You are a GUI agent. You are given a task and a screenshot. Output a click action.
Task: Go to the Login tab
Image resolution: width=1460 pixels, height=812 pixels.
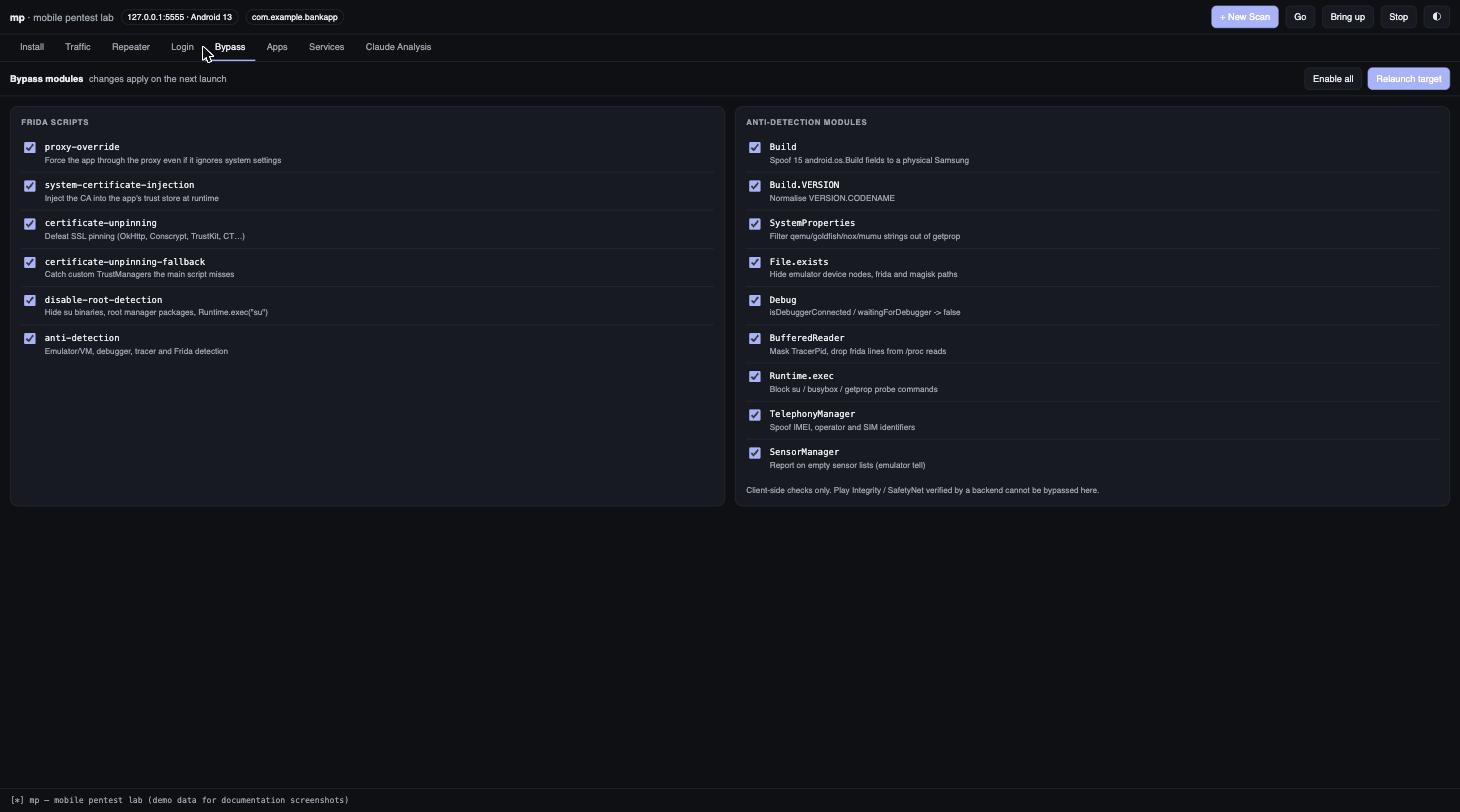coord(182,47)
